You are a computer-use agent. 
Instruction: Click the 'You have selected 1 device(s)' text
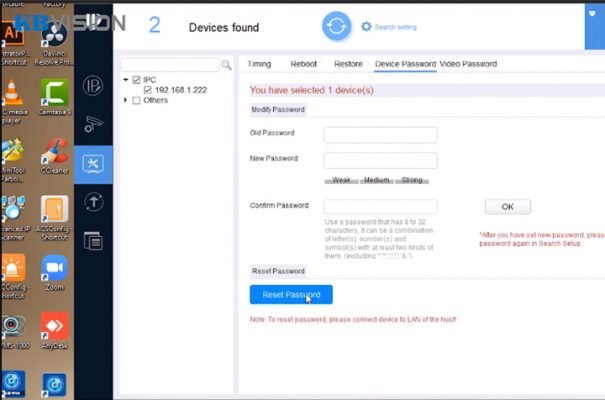[311, 90]
